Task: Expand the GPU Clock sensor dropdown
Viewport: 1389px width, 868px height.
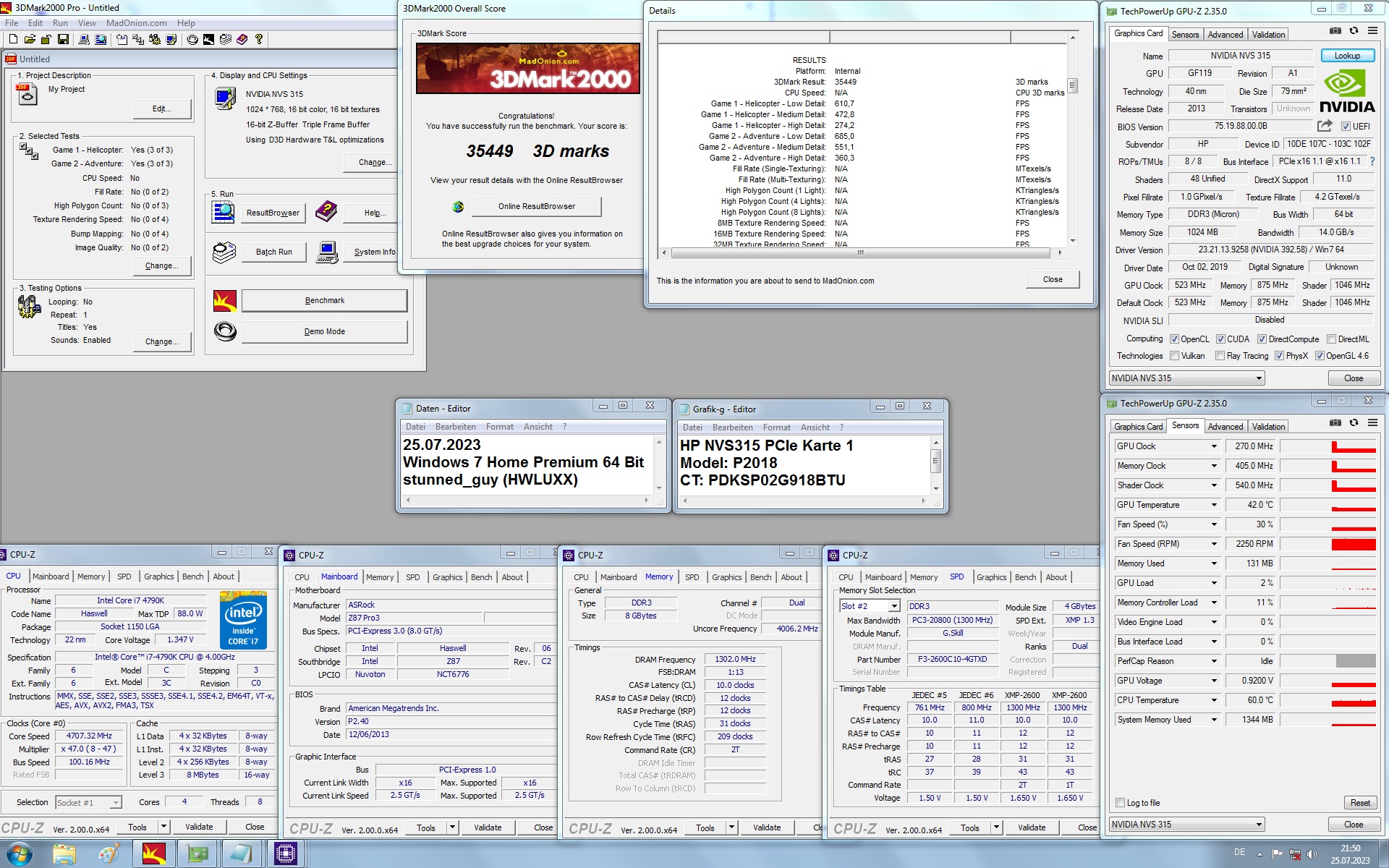Action: coord(1214,446)
